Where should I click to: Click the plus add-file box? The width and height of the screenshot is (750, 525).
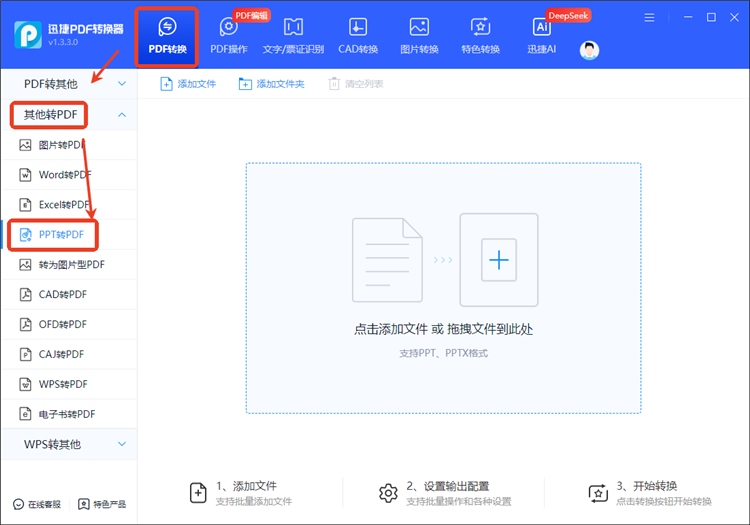click(x=499, y=260)
